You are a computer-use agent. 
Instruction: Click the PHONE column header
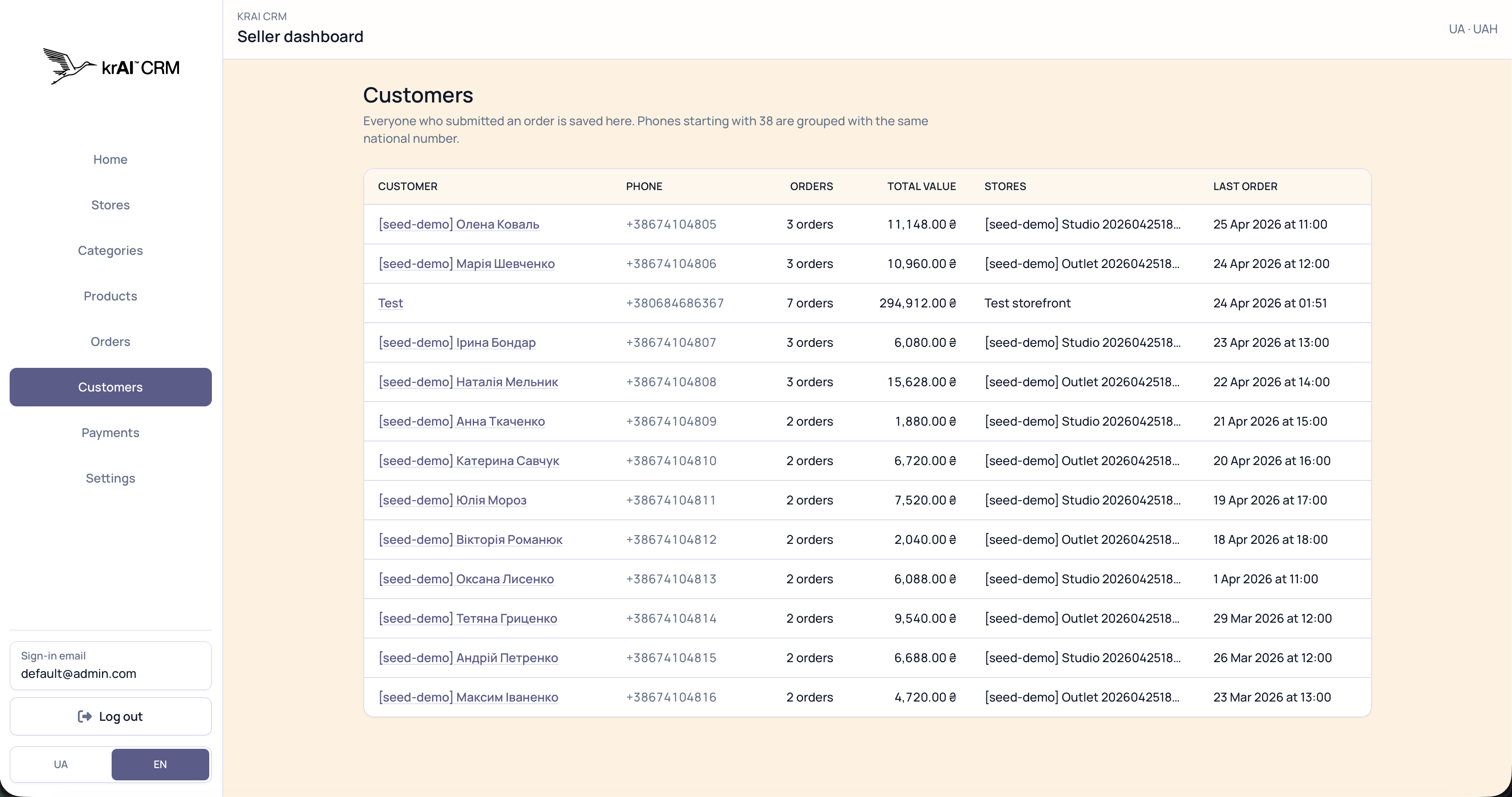pyautogui.click(x=644, y=186)
